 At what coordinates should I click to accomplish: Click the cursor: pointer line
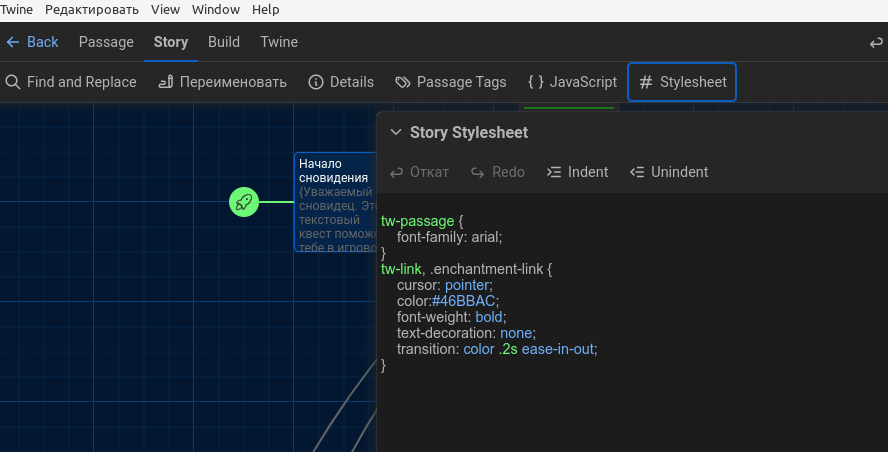coord(445,285)
